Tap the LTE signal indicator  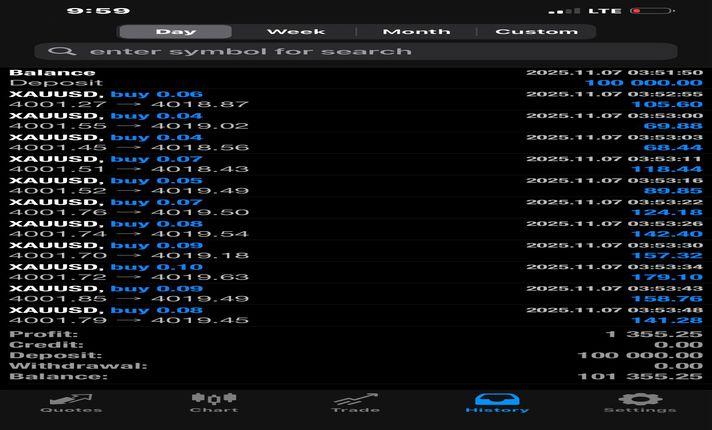click(604, 11)
